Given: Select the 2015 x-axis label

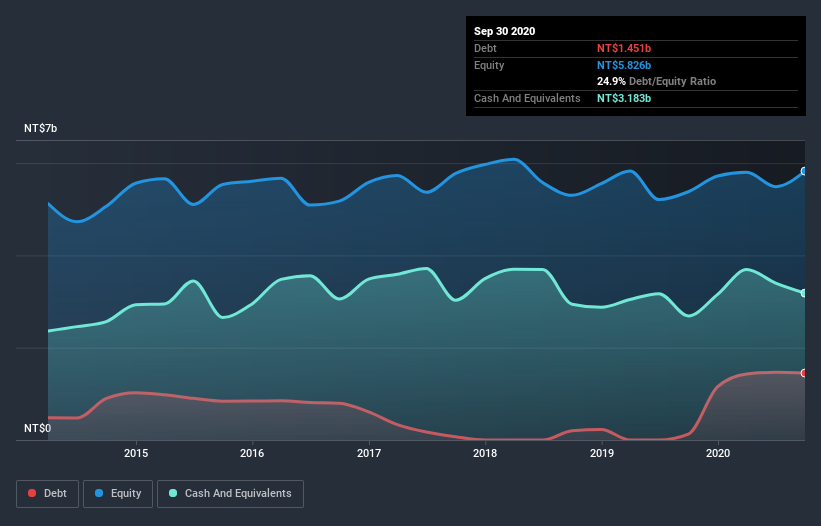Looking at the screenshot, I should coord(136,453).
